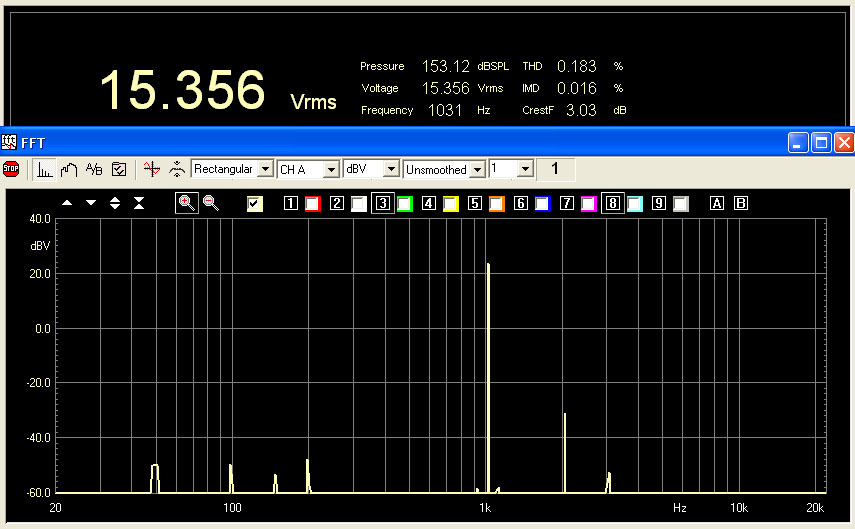Toggle trace 3 green checkbox

coord(405,204)
